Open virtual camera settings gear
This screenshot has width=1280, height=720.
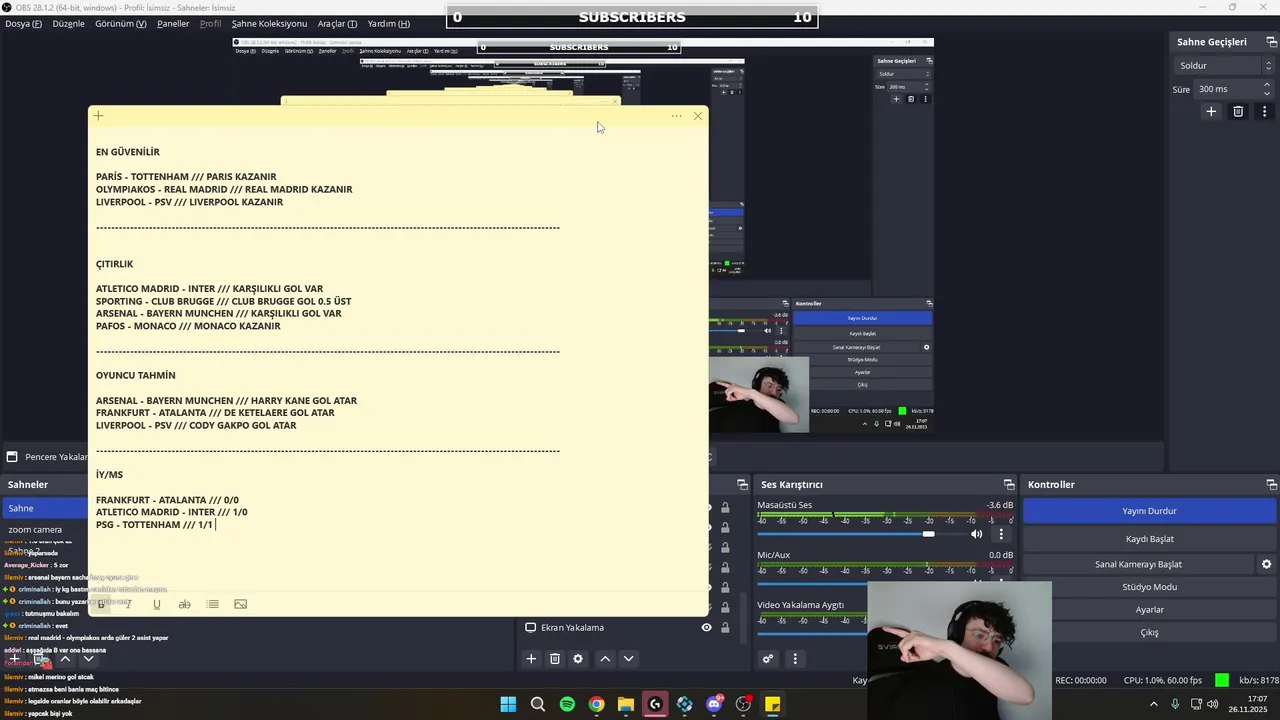point(1266,564)
